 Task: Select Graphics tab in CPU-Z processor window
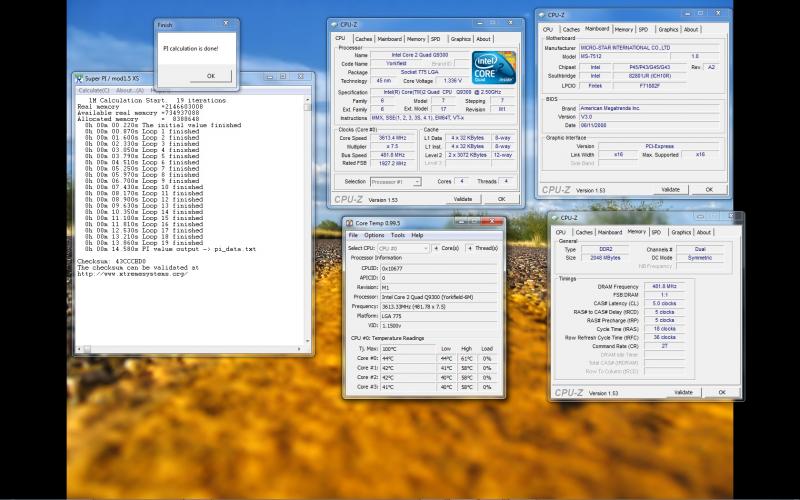[x=461, y=39]
